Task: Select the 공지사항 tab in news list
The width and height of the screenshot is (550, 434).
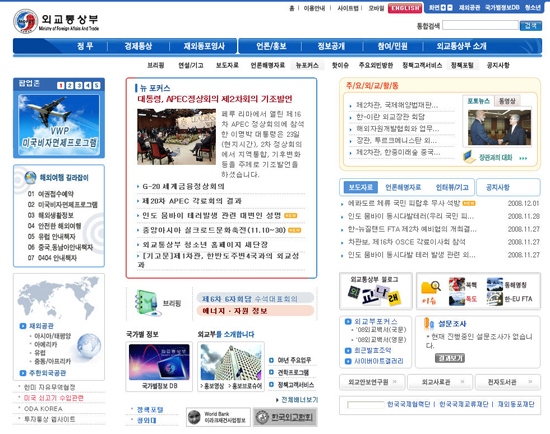Action: pyautogui.click(x=498, y=187)
